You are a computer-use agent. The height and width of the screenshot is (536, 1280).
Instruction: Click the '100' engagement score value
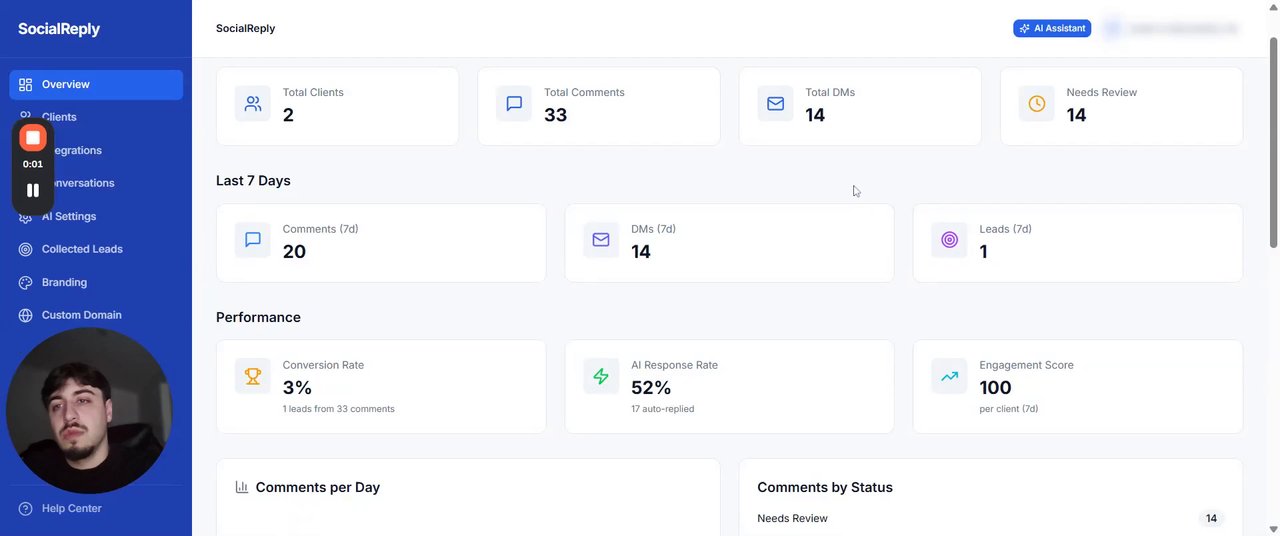pyautogui.click(x=995, y=387)
